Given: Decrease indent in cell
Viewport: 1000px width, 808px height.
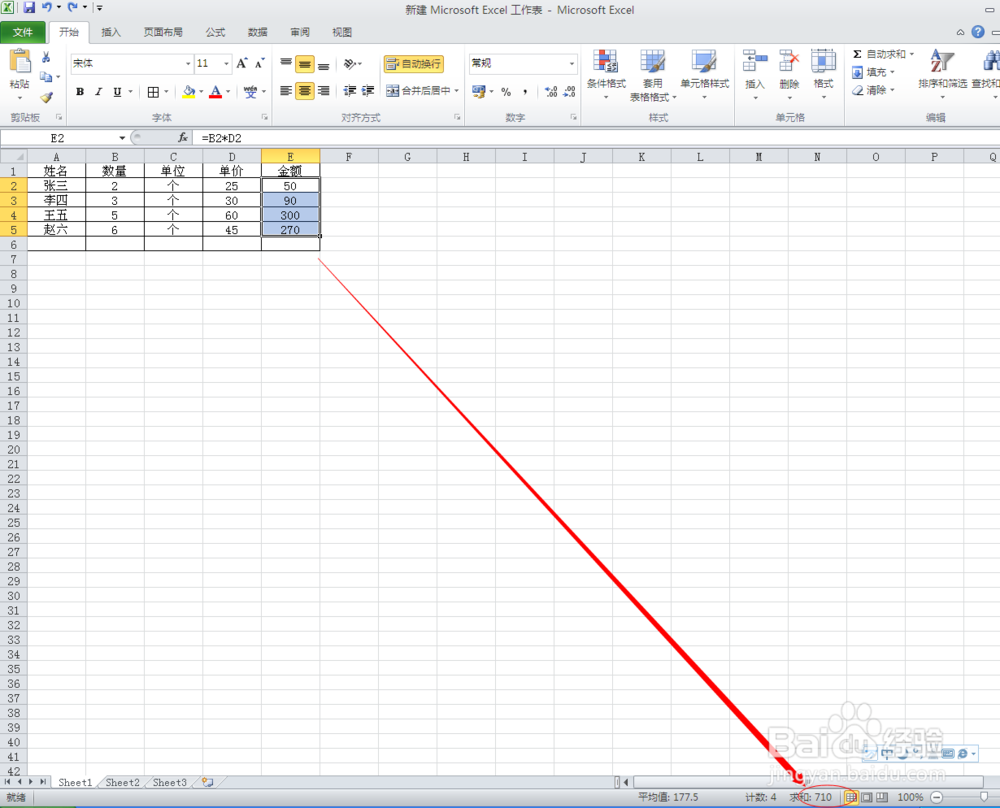Looking at the screenshot, I should point(349,91).
